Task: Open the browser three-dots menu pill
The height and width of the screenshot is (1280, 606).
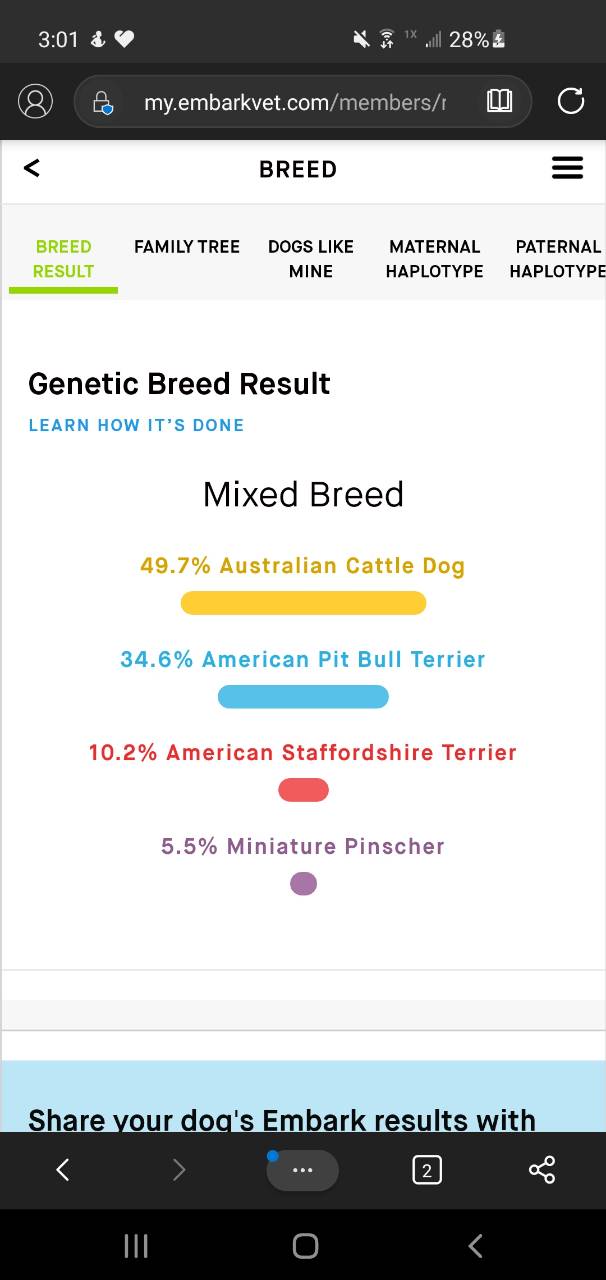Action: pyautogui.click(x=302, y=1170)
